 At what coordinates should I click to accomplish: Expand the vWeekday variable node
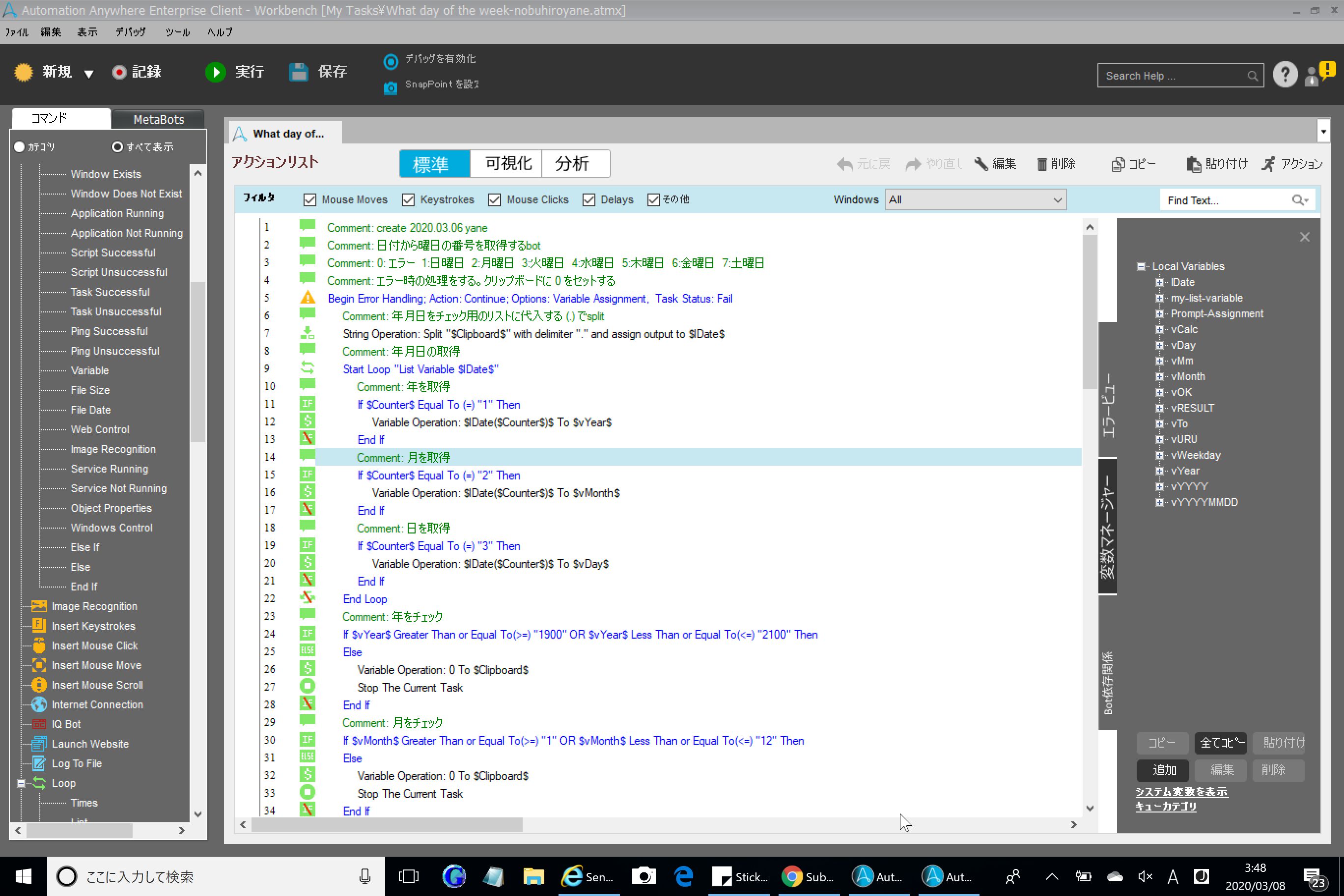(x=1159, y=455)
